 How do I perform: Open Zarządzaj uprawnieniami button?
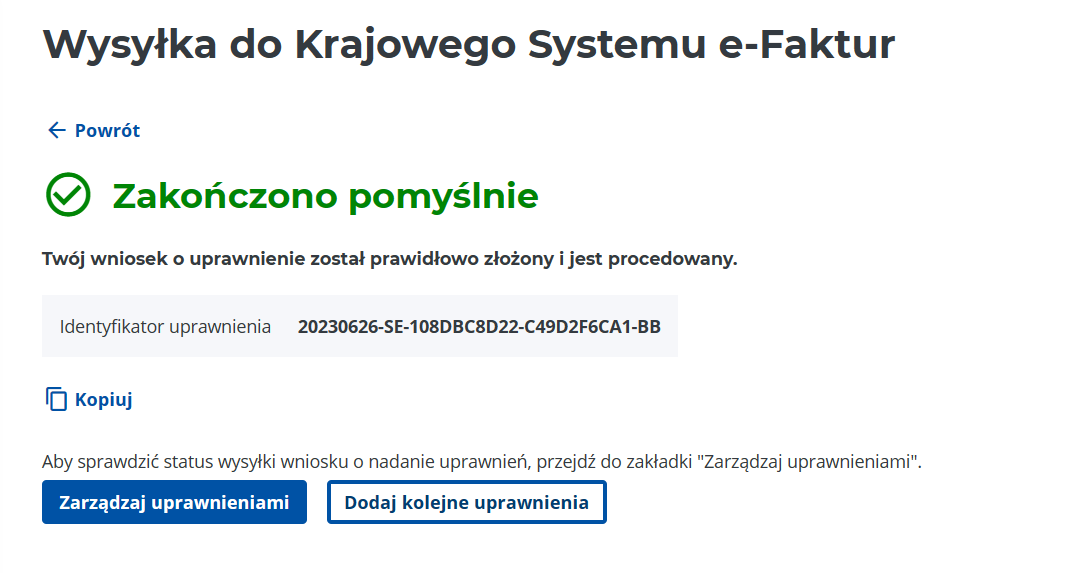point(174,502)
